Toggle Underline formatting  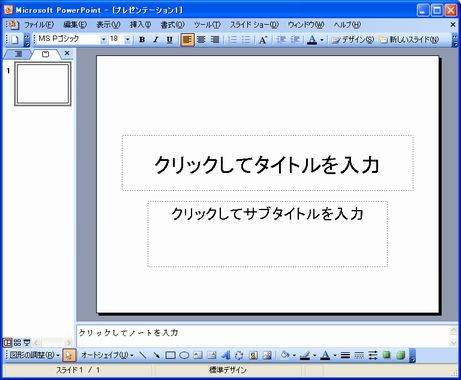tap(169, 40)
